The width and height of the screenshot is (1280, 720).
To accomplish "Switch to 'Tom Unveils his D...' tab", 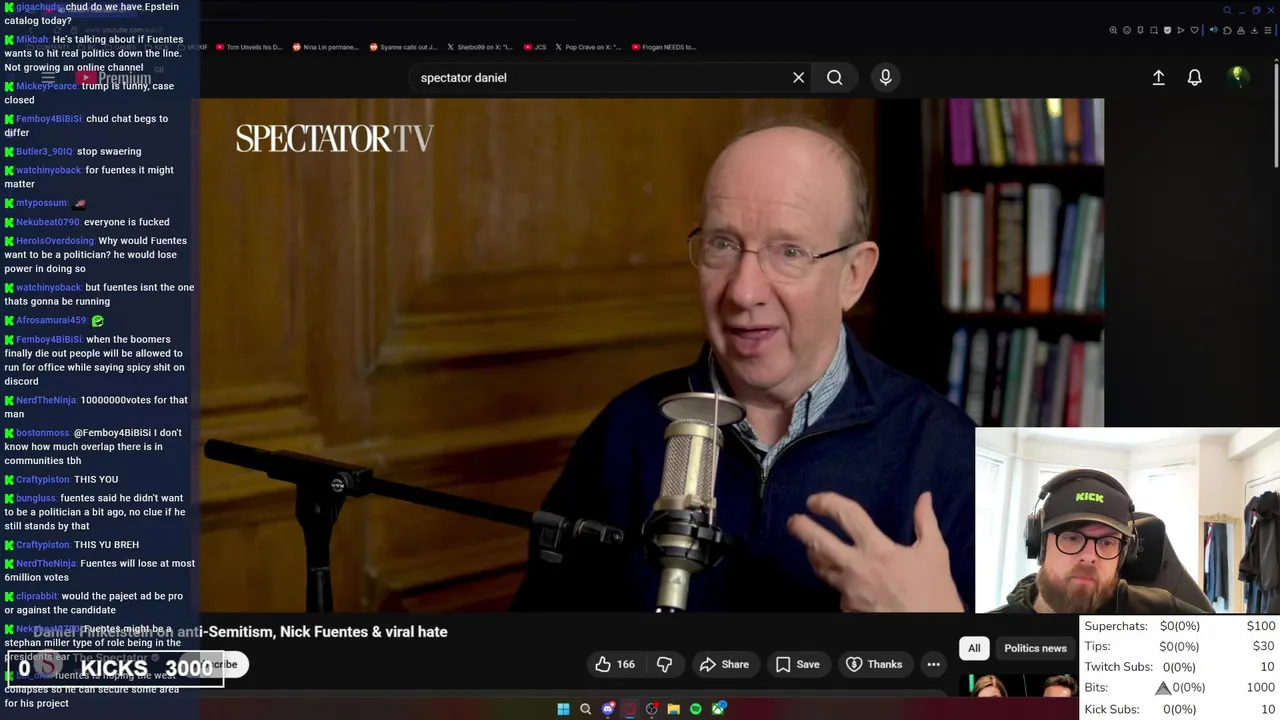I will pos(250,47).
